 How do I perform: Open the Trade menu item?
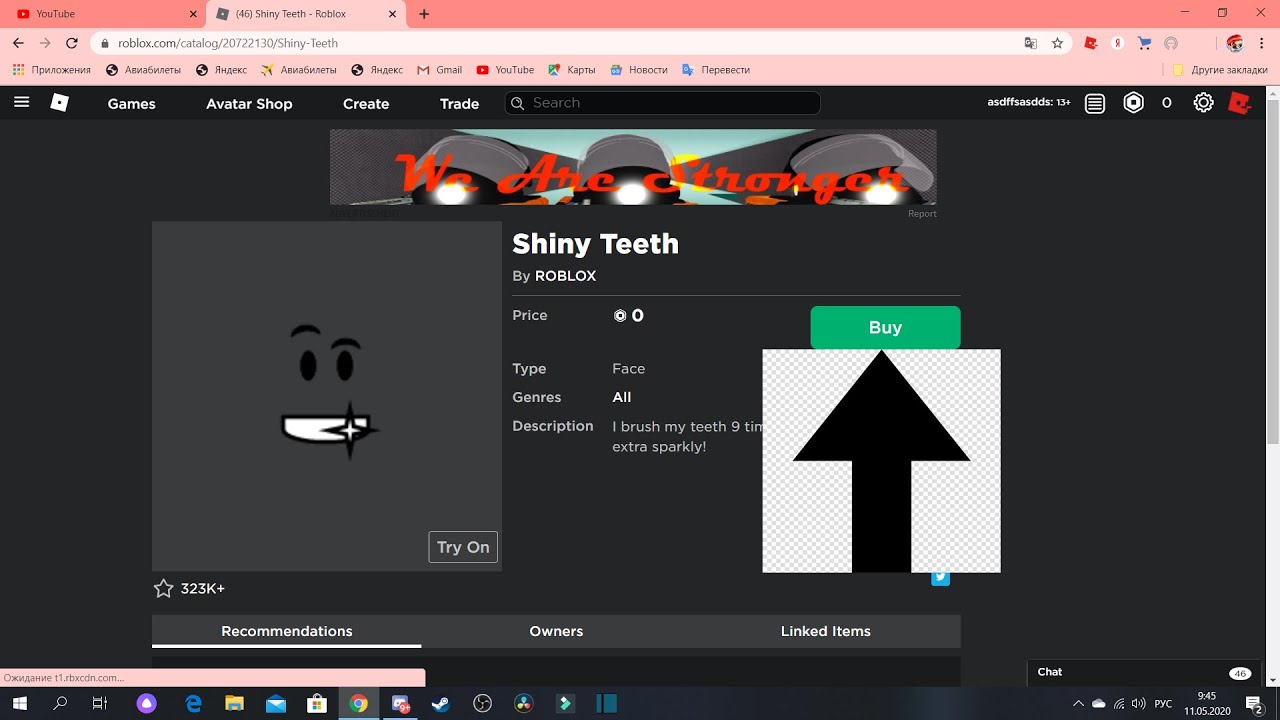[x=459, y=103]
